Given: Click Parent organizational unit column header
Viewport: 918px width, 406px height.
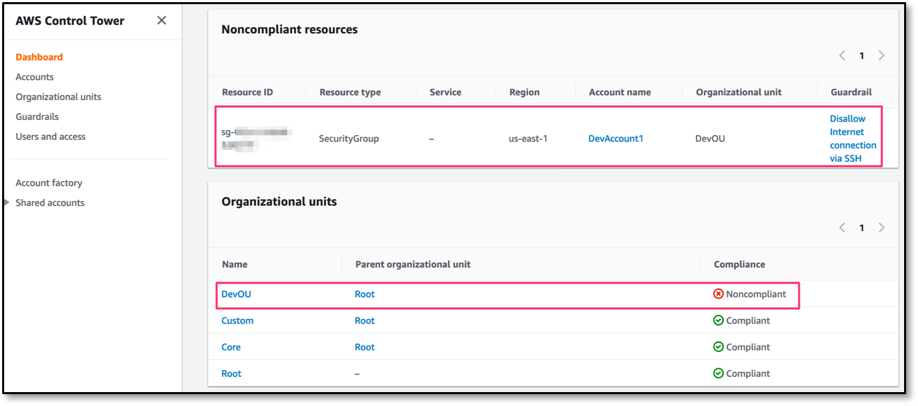Looking at the screenshot, I should pos(413,264).
